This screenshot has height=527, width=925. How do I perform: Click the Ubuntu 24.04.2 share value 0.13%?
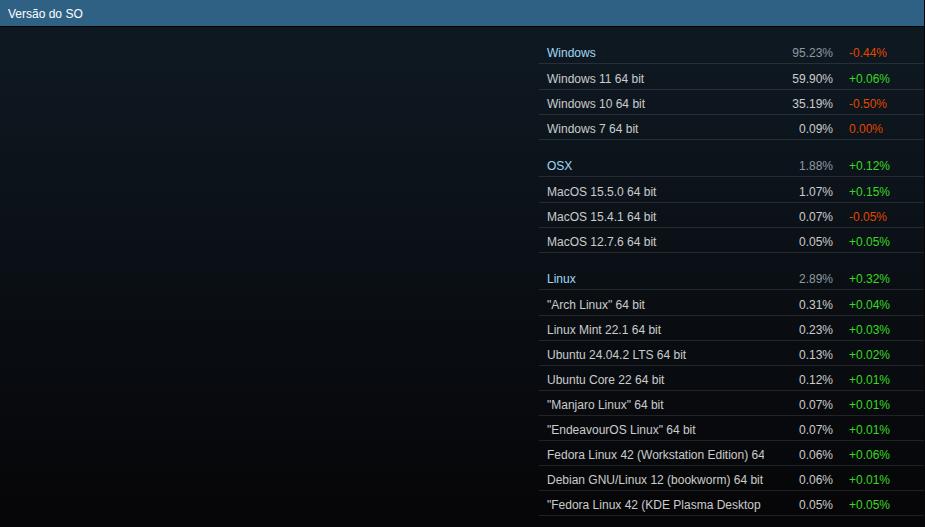click(x=816, y=355)
